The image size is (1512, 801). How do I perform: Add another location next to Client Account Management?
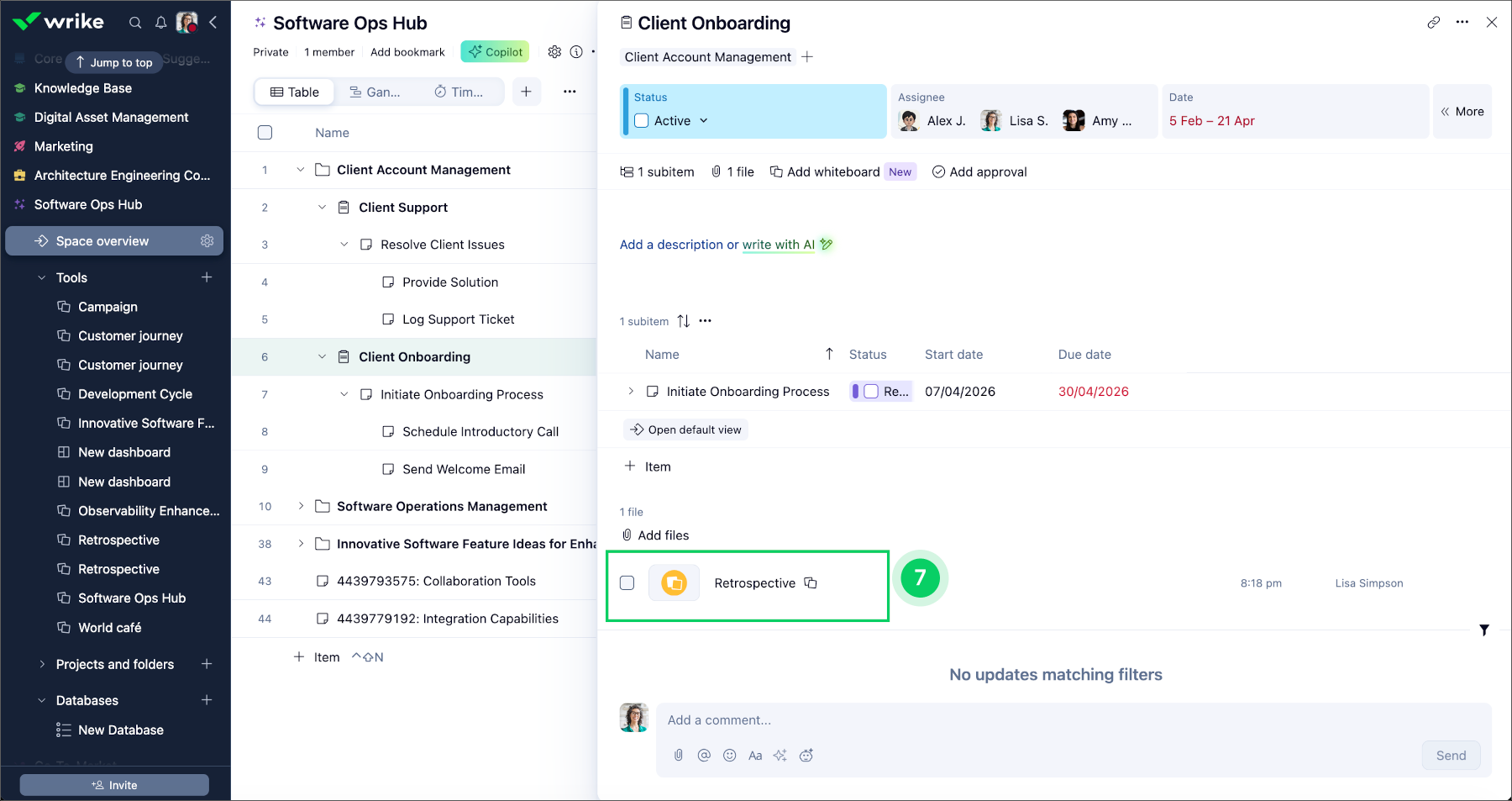[807, 57]
